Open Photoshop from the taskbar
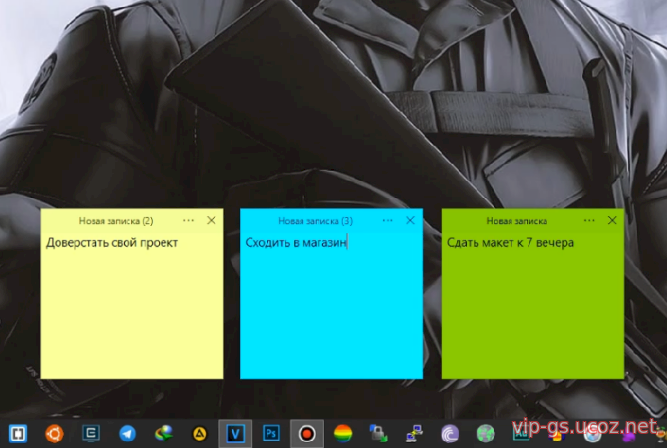This screenshot has width=667, height=448. [271, 434]
